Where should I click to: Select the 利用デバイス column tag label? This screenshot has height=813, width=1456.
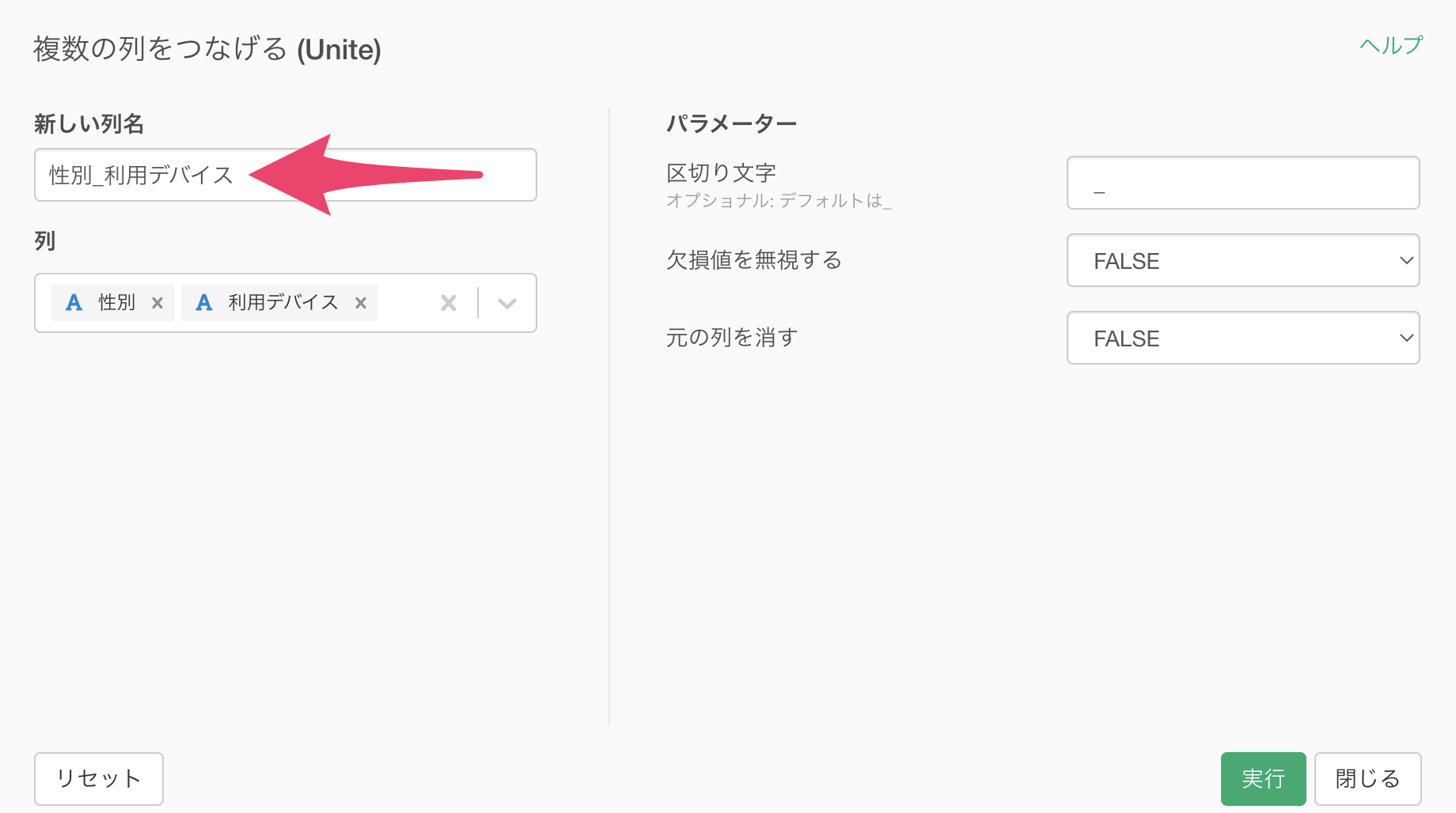[283, 303]
